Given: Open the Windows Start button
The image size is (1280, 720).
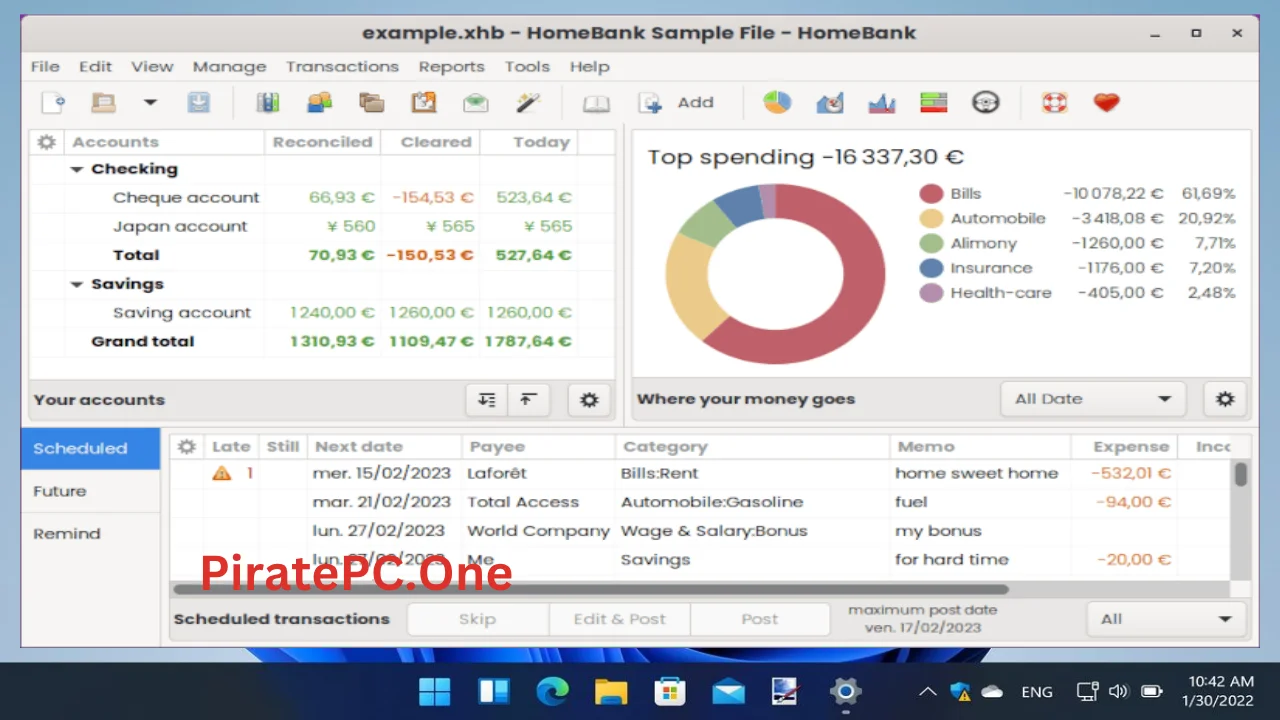Looking at the screenshot, I should click(x=435, y=691).
